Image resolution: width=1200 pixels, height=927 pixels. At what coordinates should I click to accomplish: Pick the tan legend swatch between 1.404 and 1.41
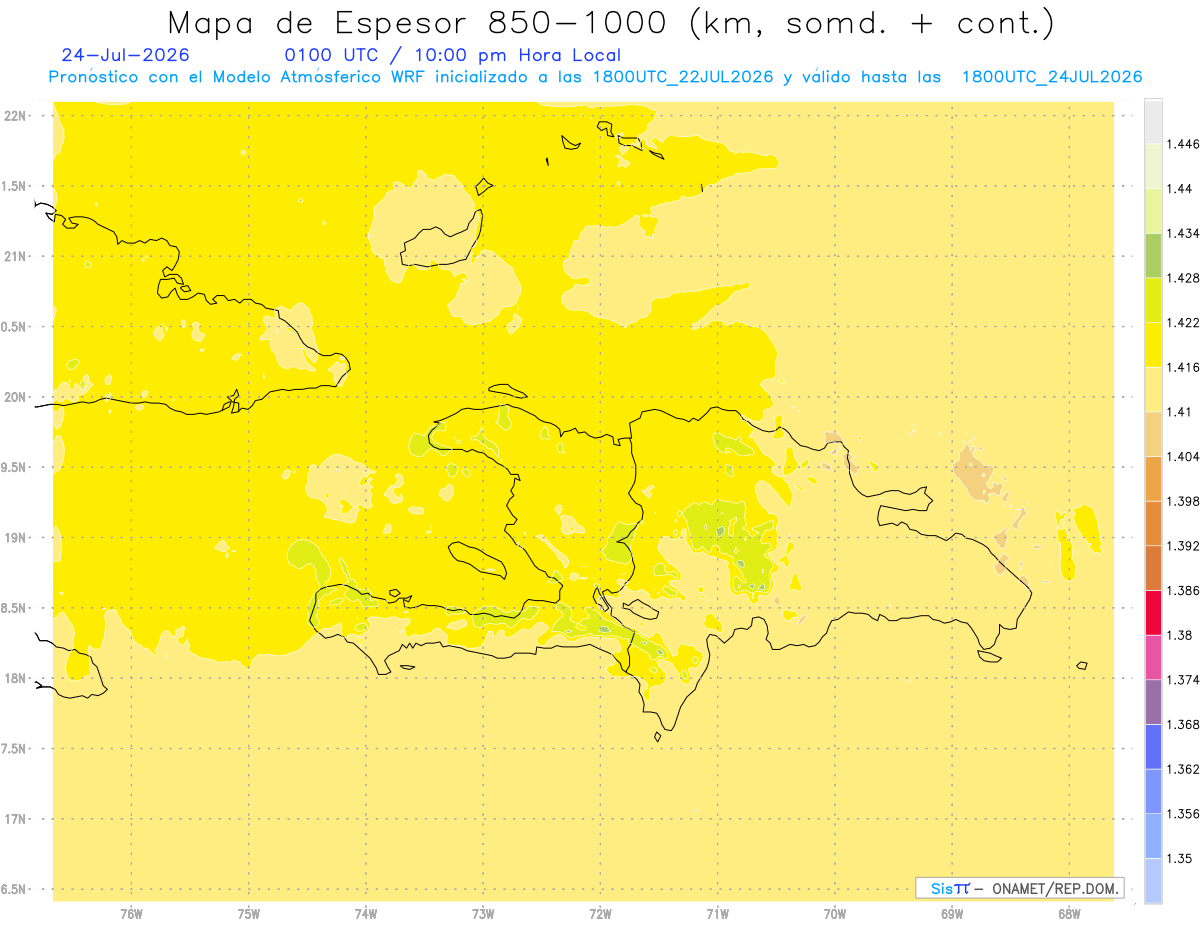1153,434
